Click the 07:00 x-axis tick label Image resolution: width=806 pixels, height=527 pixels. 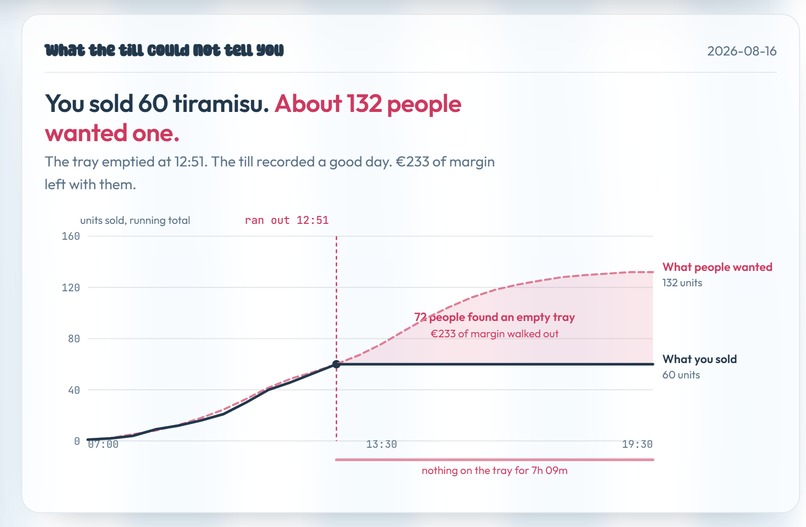coord(103,444)
